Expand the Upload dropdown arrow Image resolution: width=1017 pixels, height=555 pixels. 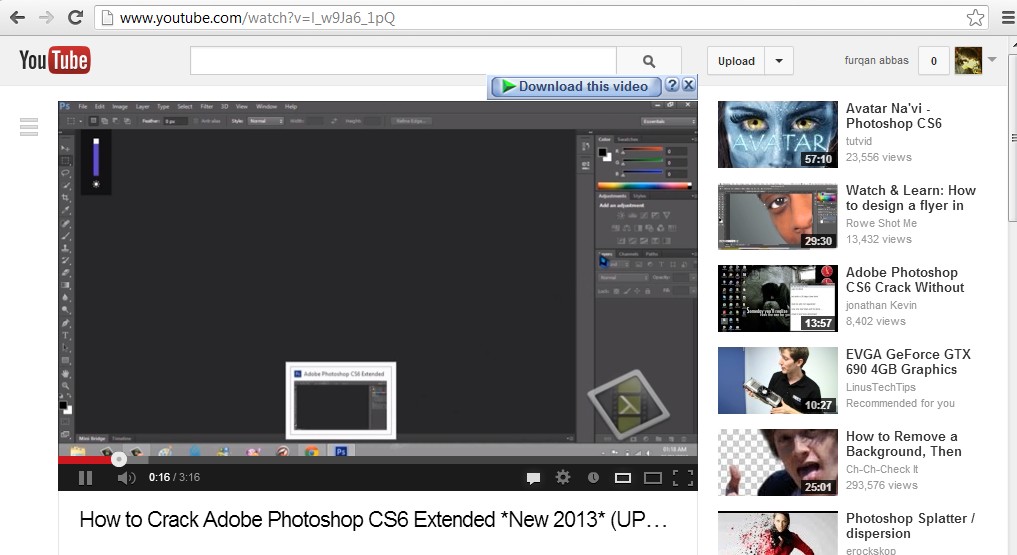tap(779, 61)
